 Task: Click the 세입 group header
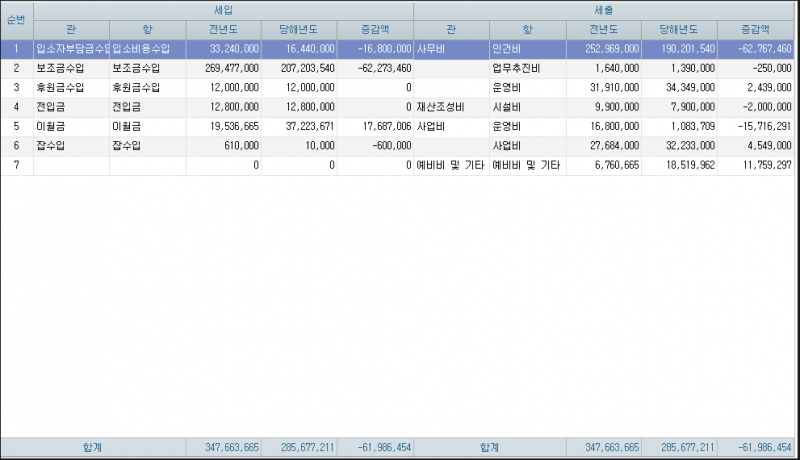pyautogui.click(x=223, y=10)
